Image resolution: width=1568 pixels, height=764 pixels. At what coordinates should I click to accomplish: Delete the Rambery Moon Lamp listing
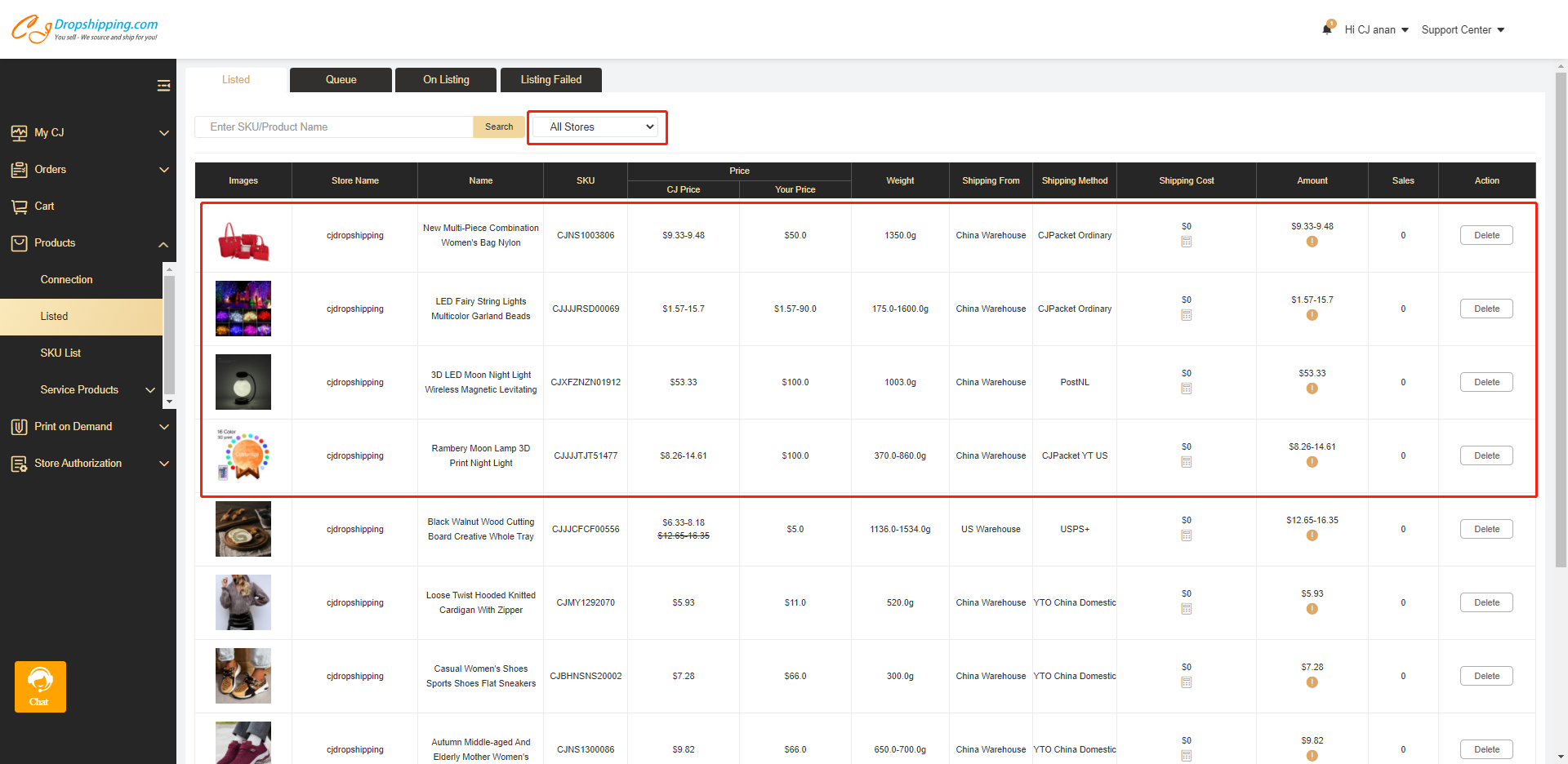coord(1486,455)
